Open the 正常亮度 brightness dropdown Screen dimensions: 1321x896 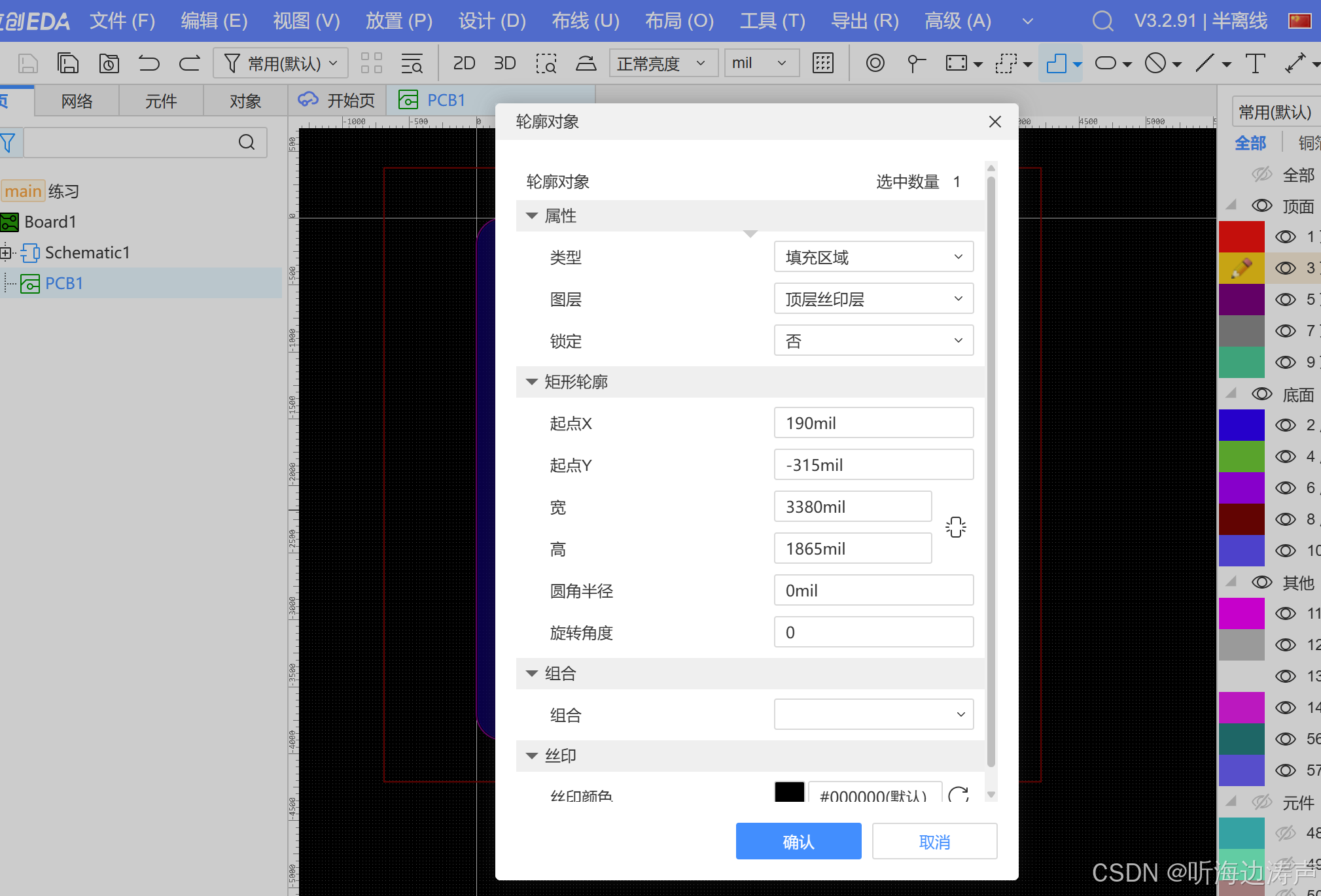point(663,63)
